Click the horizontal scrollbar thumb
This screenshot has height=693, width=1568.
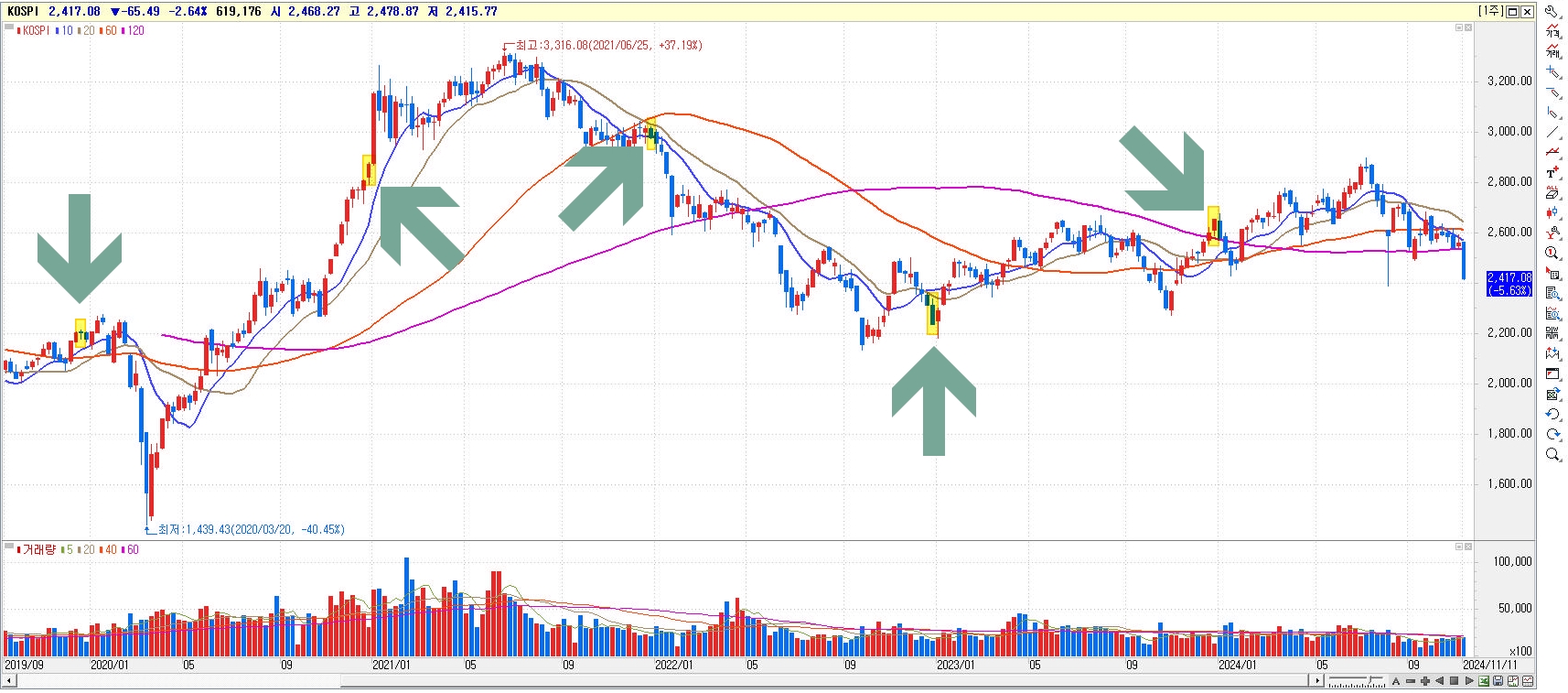(x=825, y=681)
